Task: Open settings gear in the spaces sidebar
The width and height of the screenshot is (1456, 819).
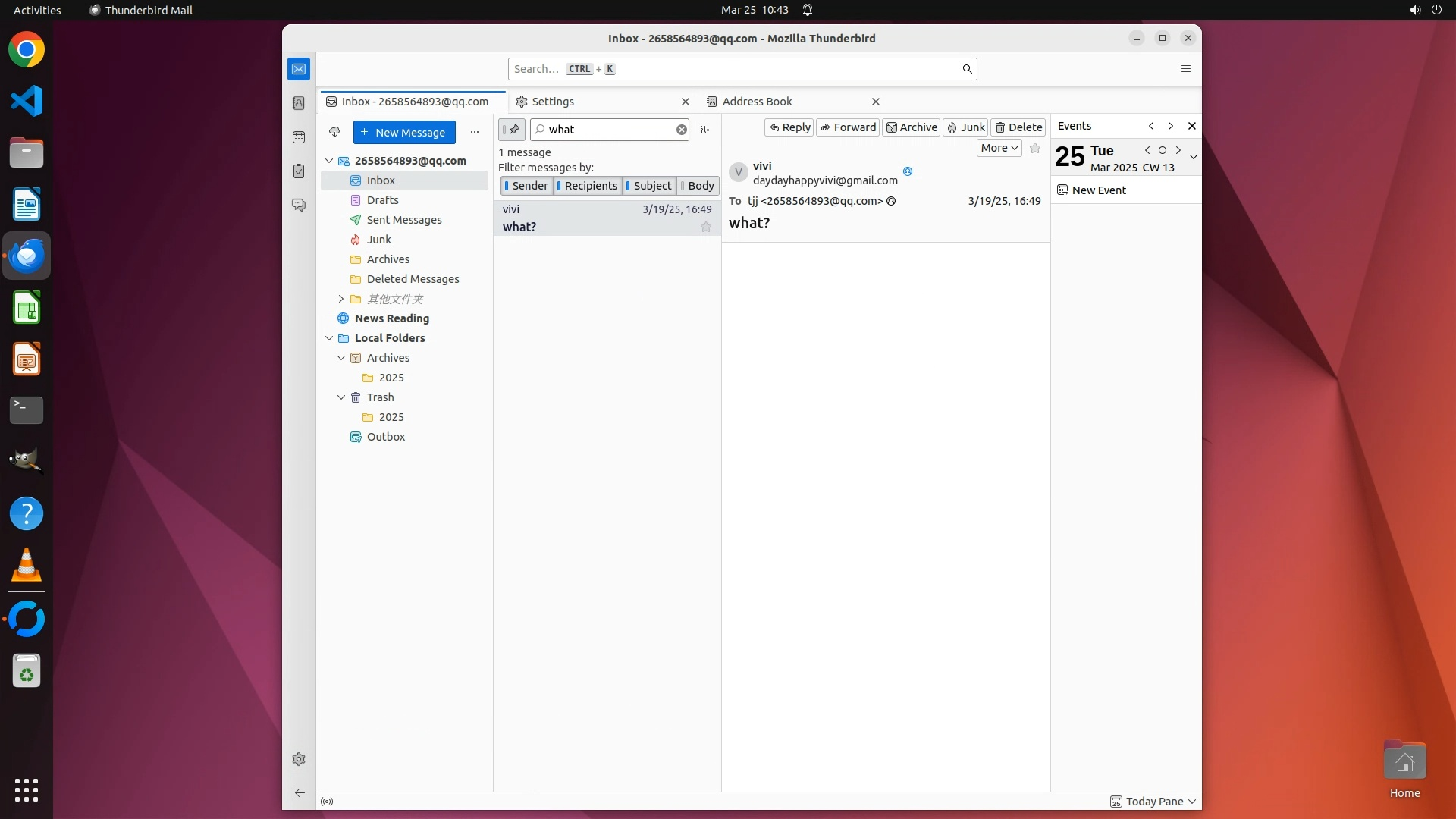Action: point(299,759)
